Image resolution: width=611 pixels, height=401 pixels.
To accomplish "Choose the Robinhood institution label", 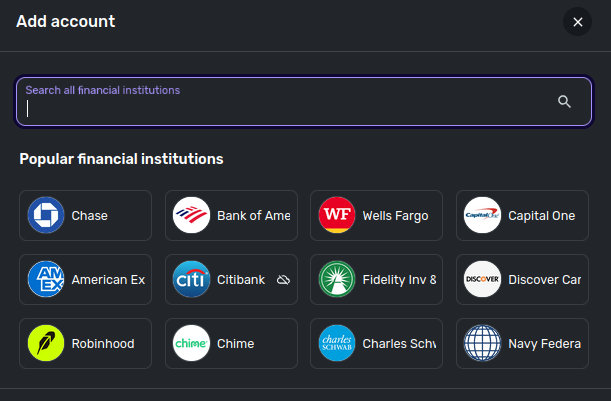I will pyautogui.click(x=103, y=344).
